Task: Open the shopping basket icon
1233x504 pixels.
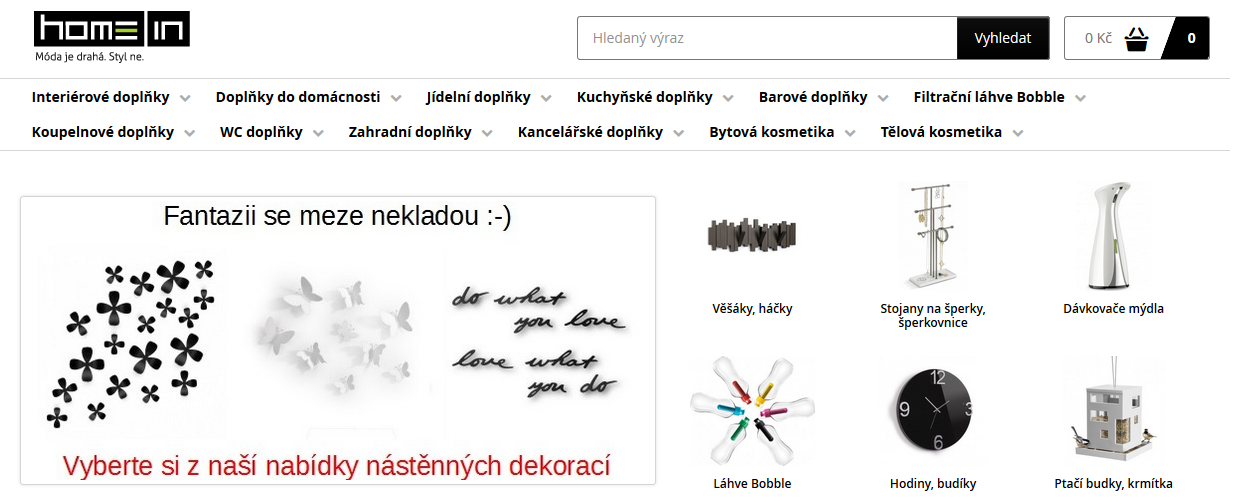Action: coord(1136,39)
